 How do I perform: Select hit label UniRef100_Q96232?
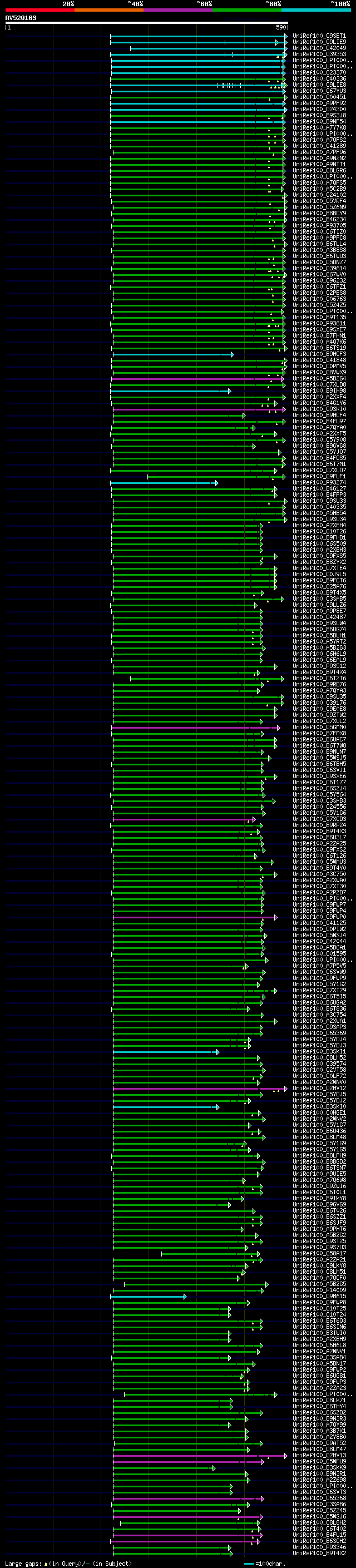tap(319, 280)
